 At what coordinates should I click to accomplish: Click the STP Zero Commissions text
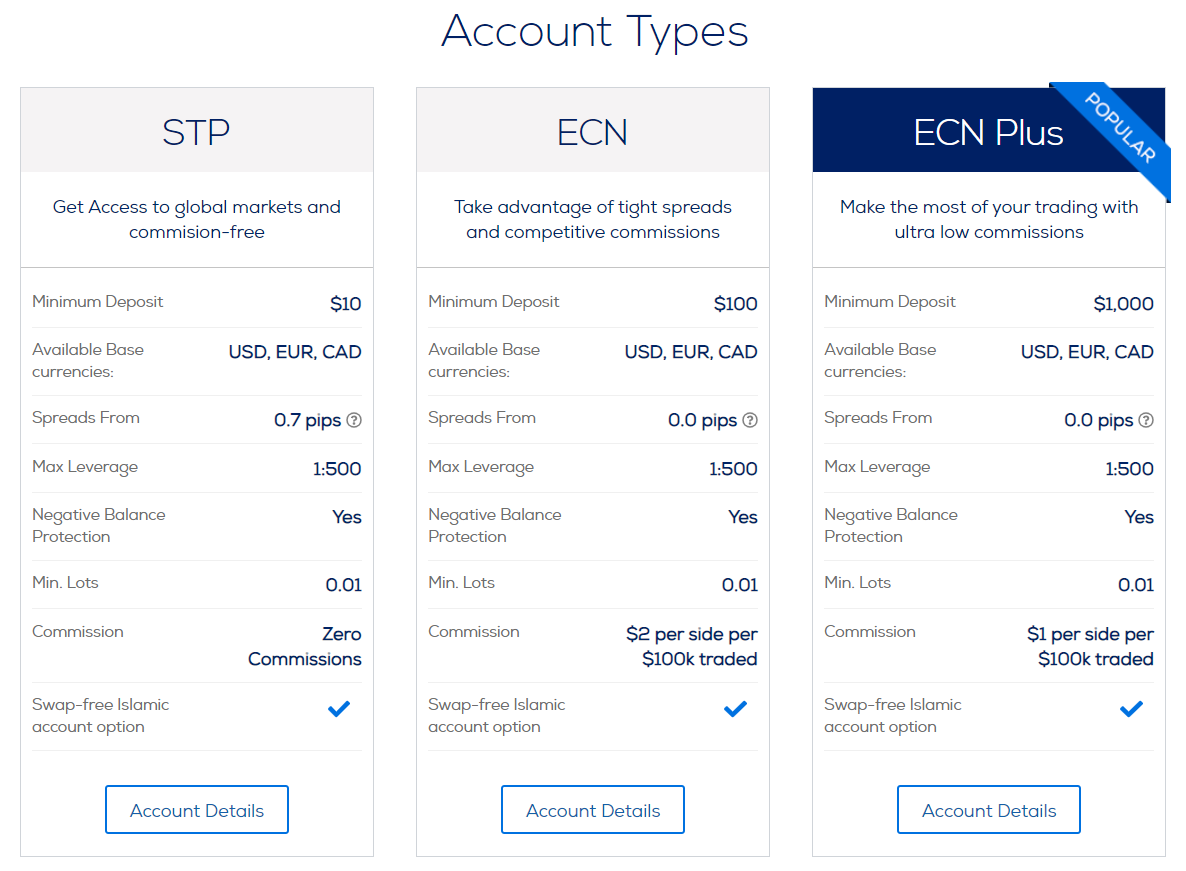(305, 646)
